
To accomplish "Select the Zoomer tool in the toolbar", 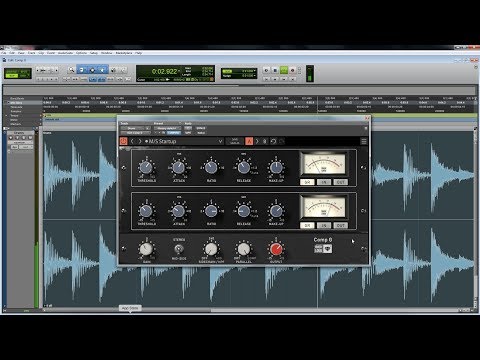I will click(x=71, y=70).
